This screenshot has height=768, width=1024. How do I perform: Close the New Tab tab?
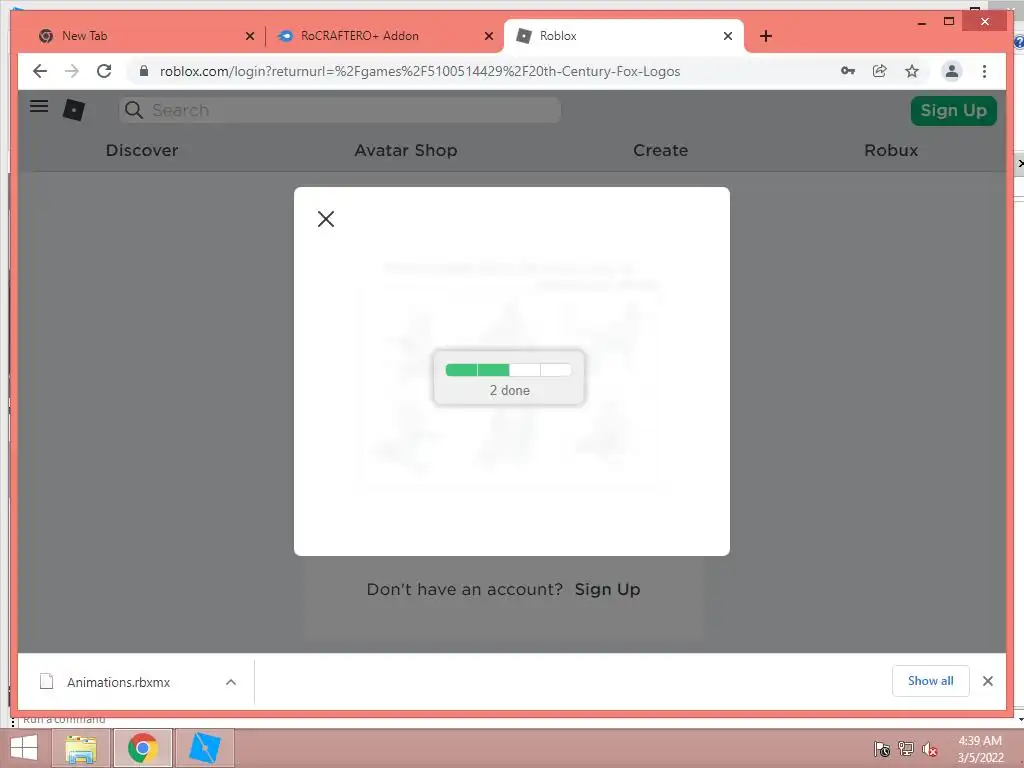pyautogui.click(x=249, y=36)
